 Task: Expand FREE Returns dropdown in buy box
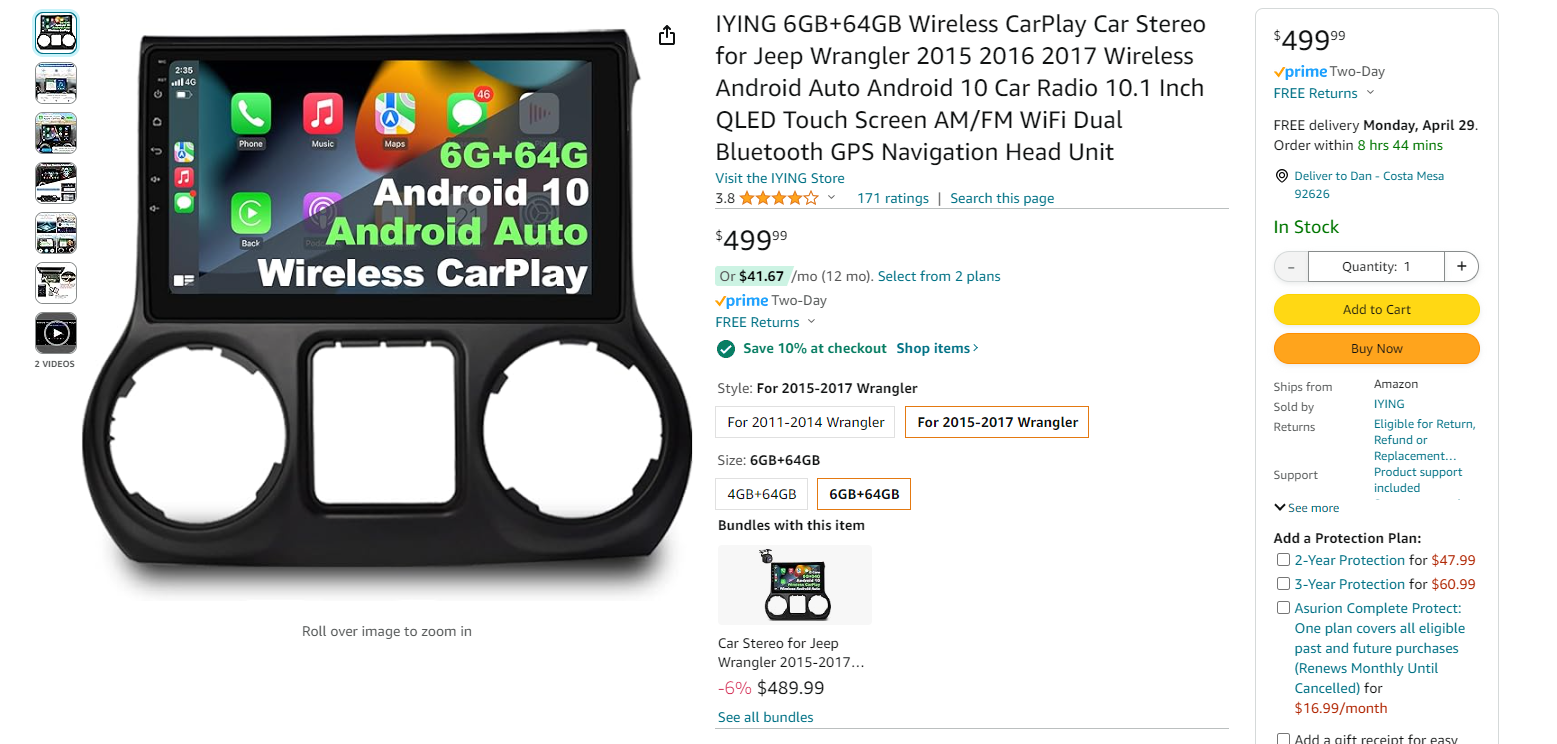1370,93
